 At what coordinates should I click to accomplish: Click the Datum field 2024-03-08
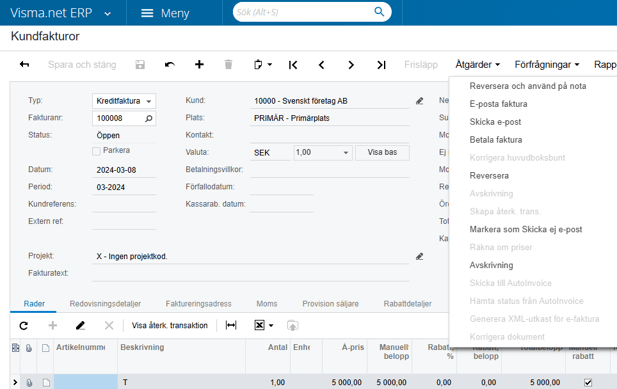click(x=124, y=170)
